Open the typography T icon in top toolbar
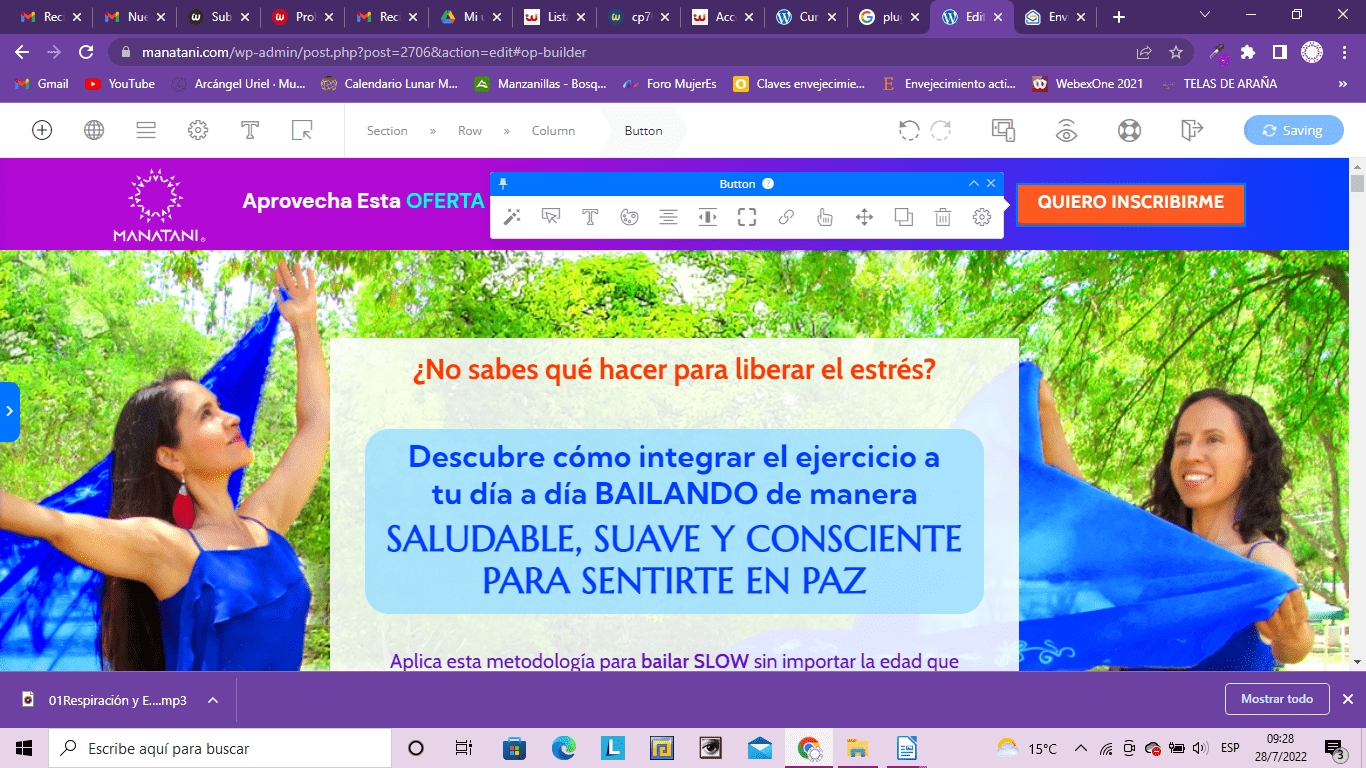1366x768 pixels. click(x=250, y=130)
